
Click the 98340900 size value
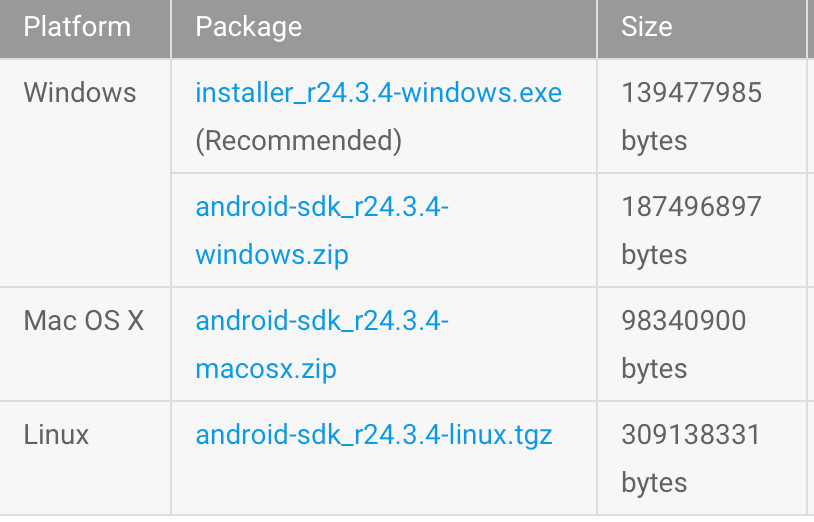[683, 321]
